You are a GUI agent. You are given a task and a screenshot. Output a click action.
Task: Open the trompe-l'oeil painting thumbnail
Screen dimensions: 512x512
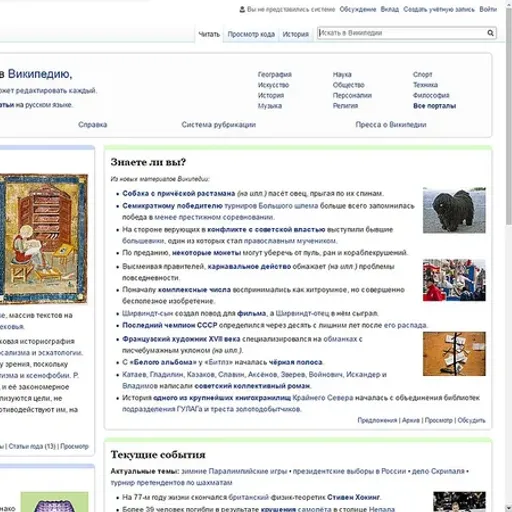coord(454,354)
